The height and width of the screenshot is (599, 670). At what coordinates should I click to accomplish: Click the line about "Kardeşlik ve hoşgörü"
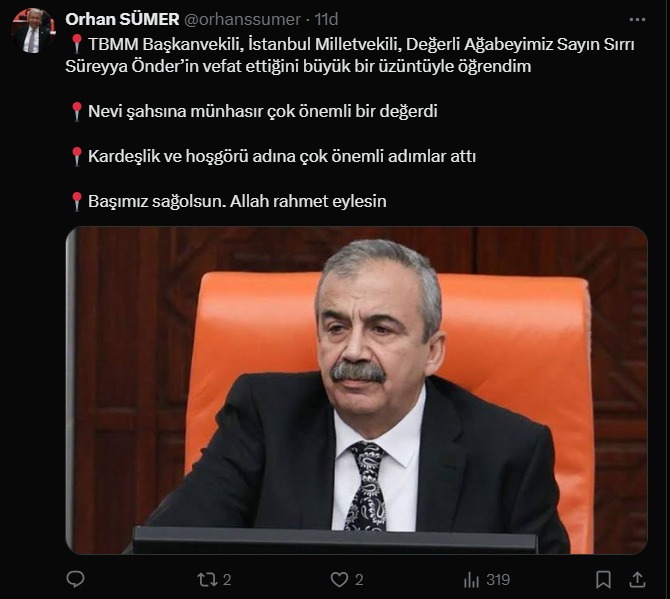[282, 156]
